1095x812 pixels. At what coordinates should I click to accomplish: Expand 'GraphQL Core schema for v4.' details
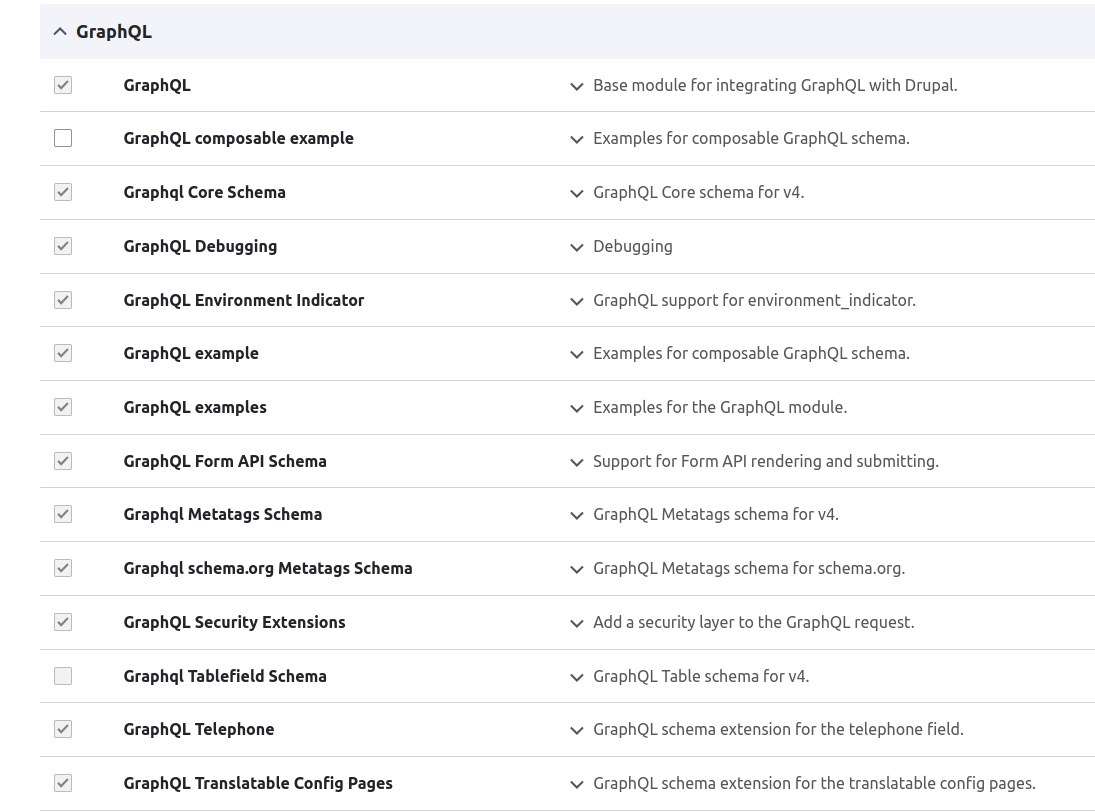(577, 193)
